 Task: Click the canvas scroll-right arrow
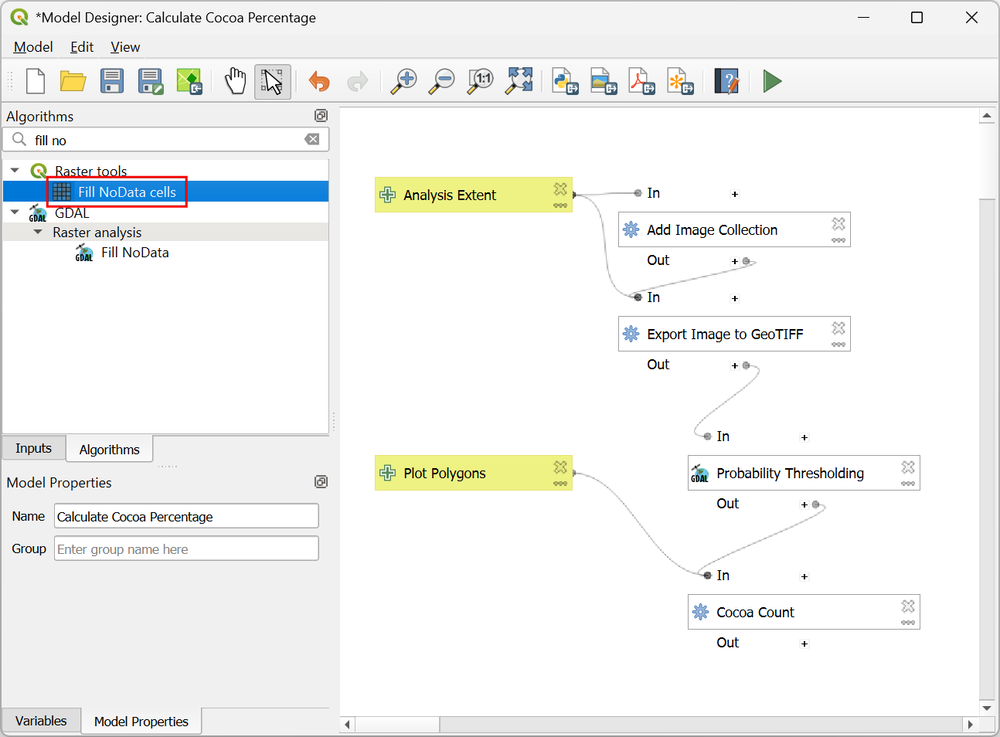970,724
